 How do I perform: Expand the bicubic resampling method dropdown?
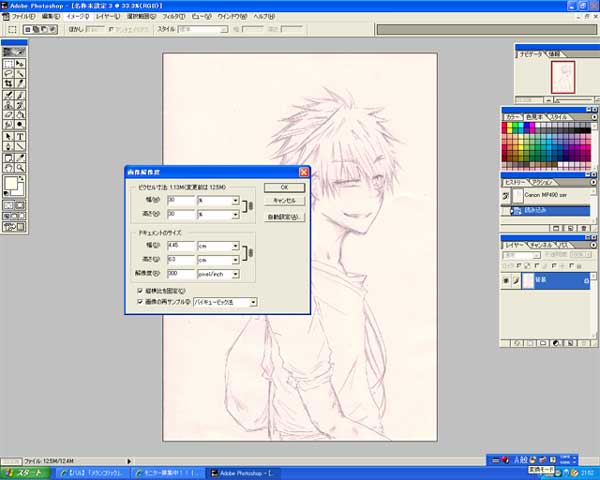pos(253,301)
